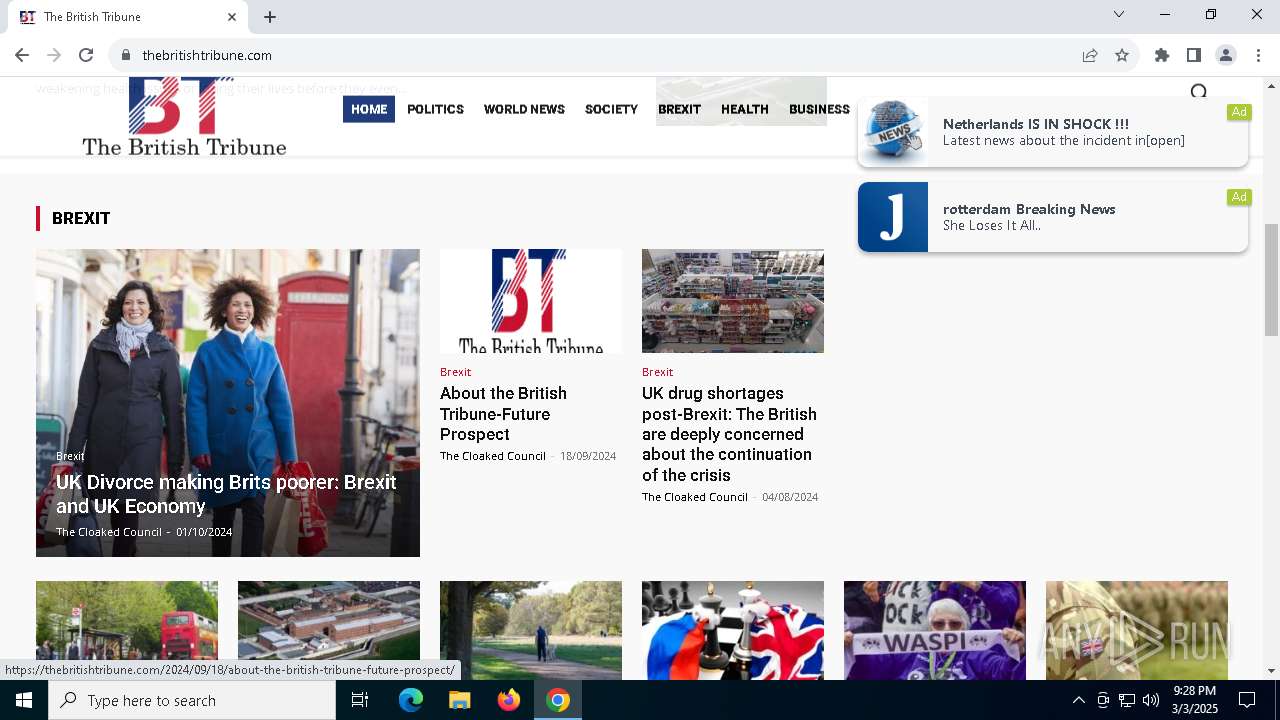Open The Cloaked Council author under drug shortages
Viewport: 1280px width, 720px height.
pyautogui.click(x=695, y=497)
